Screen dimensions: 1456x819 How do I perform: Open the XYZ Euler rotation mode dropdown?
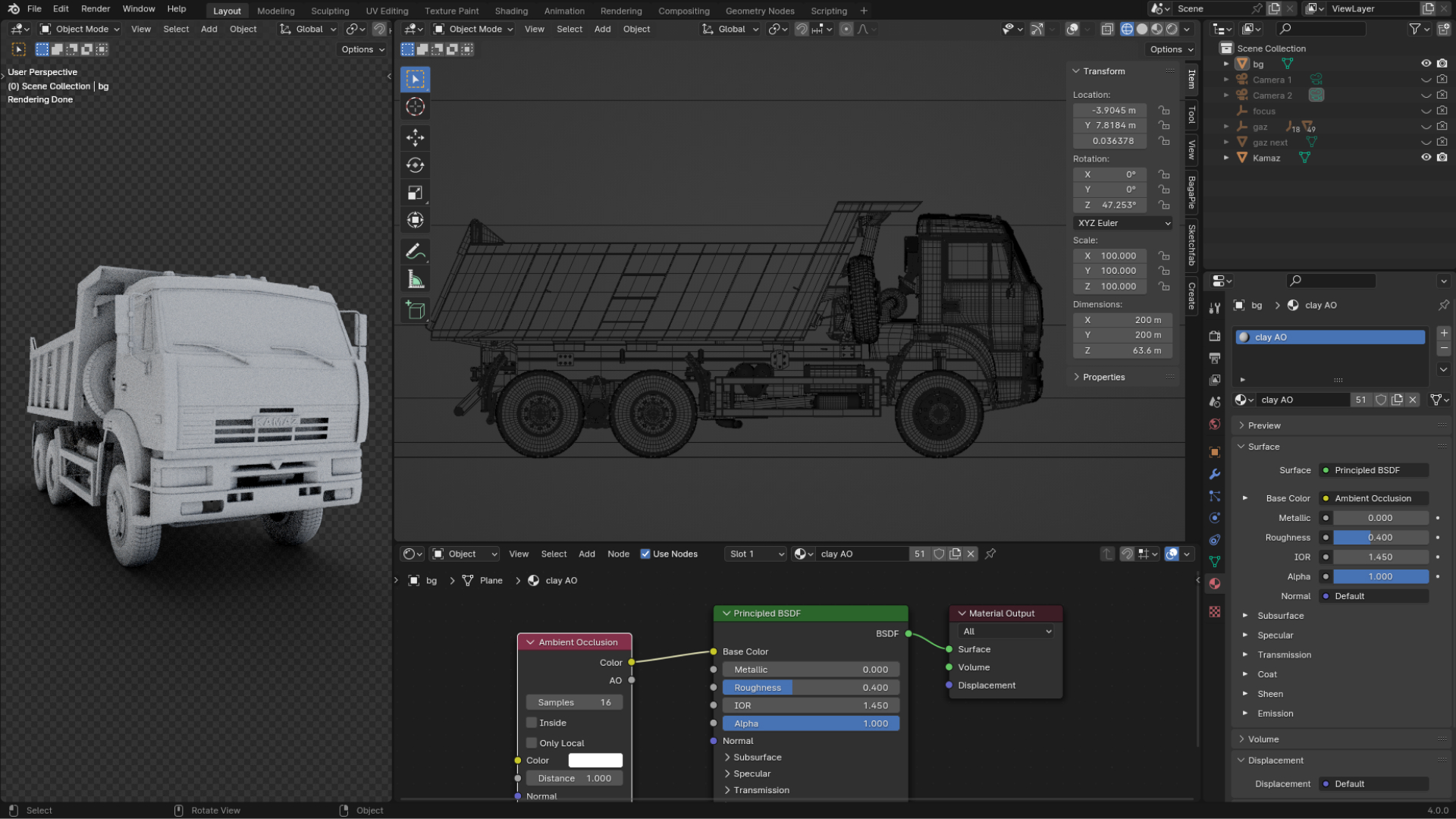(1123, 223)
